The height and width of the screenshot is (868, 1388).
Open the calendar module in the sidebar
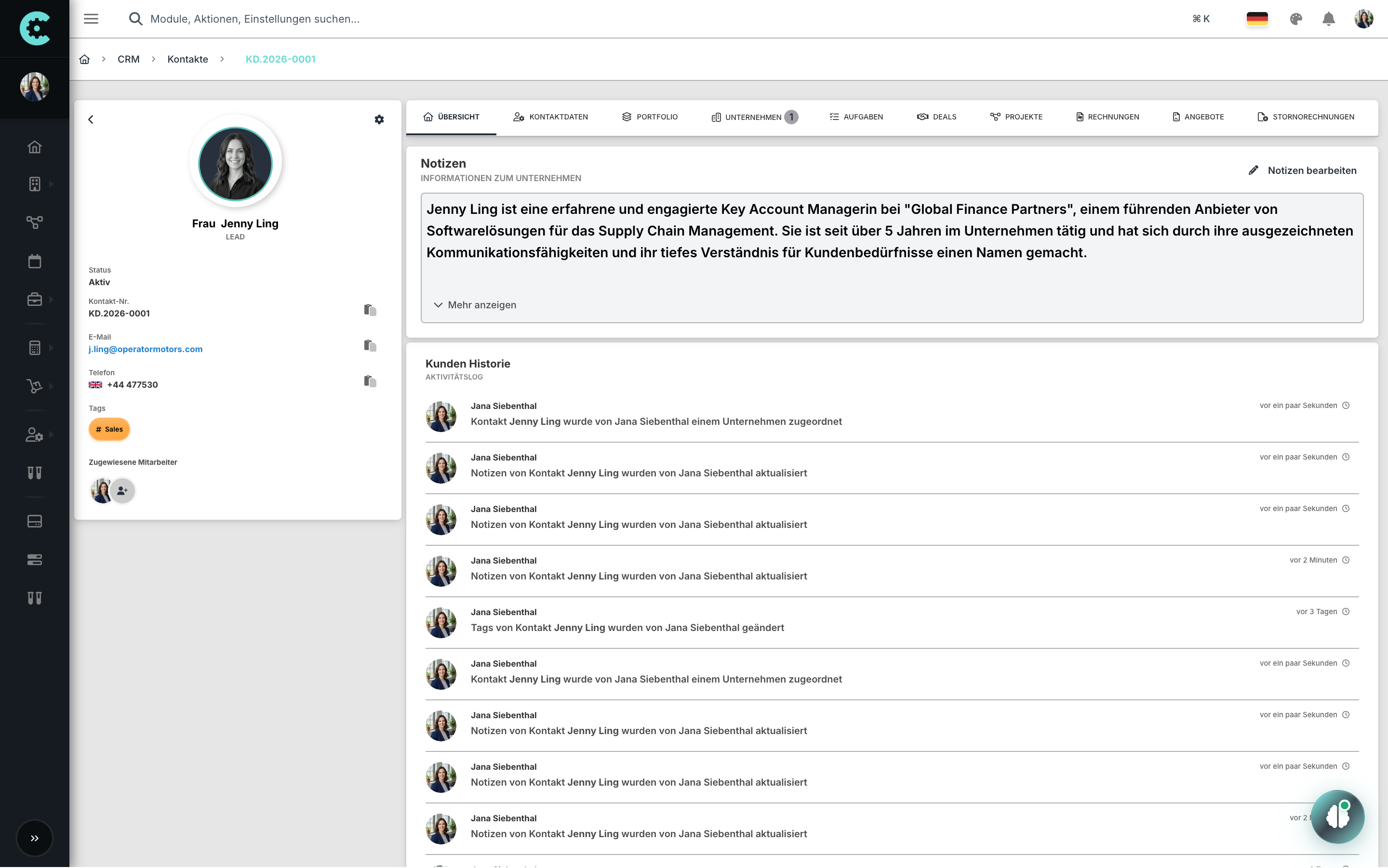point(34,261)
